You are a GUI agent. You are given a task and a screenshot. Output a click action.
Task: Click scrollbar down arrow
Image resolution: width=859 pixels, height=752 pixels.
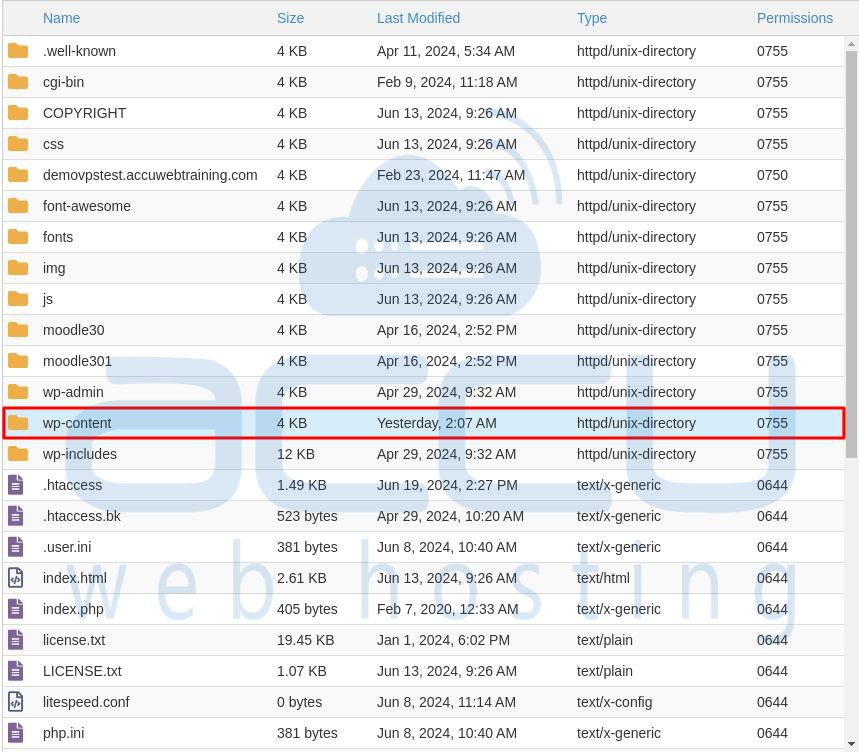(851, 744)
